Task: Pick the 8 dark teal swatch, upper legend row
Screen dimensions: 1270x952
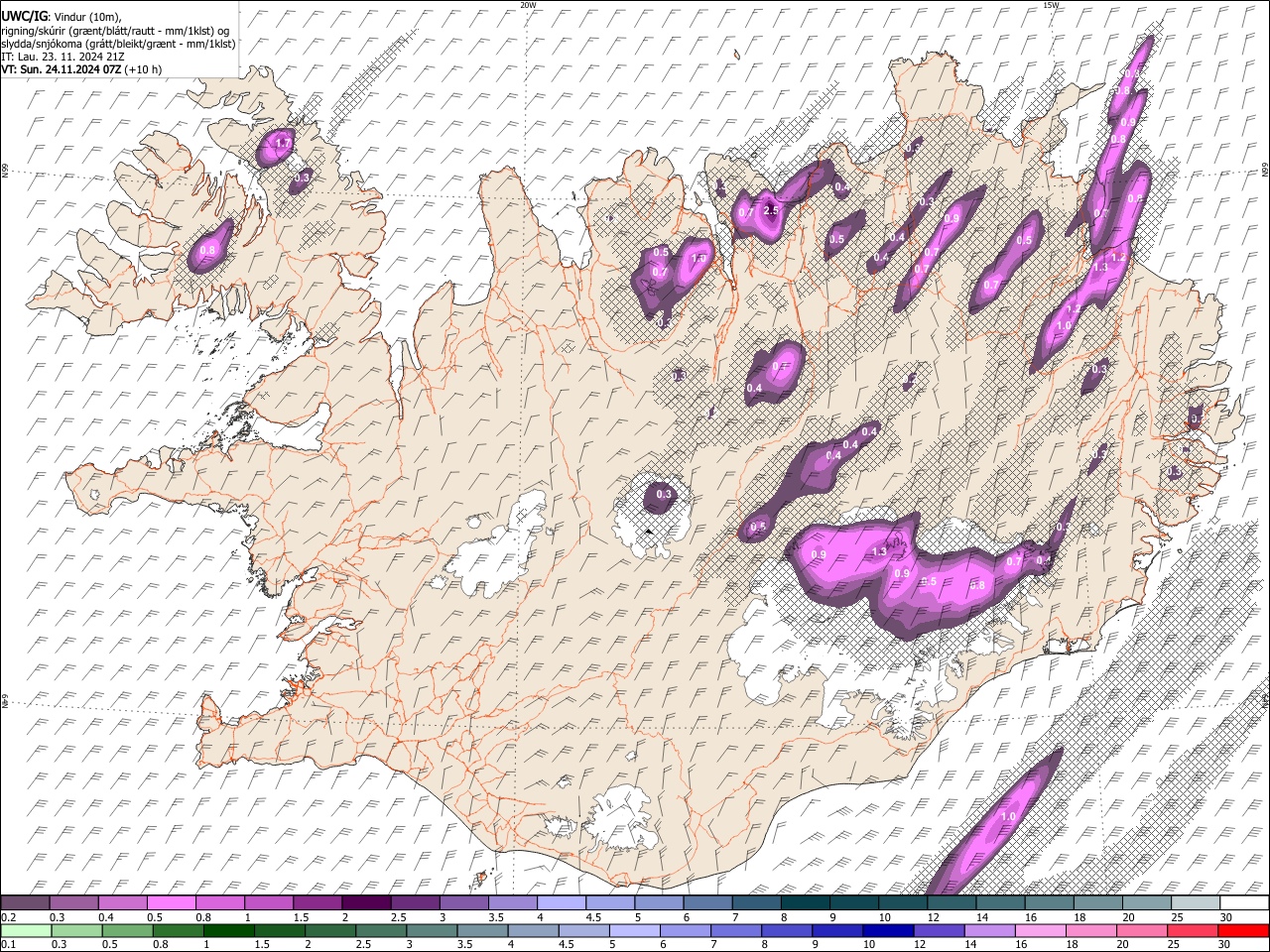Action: 804,902
